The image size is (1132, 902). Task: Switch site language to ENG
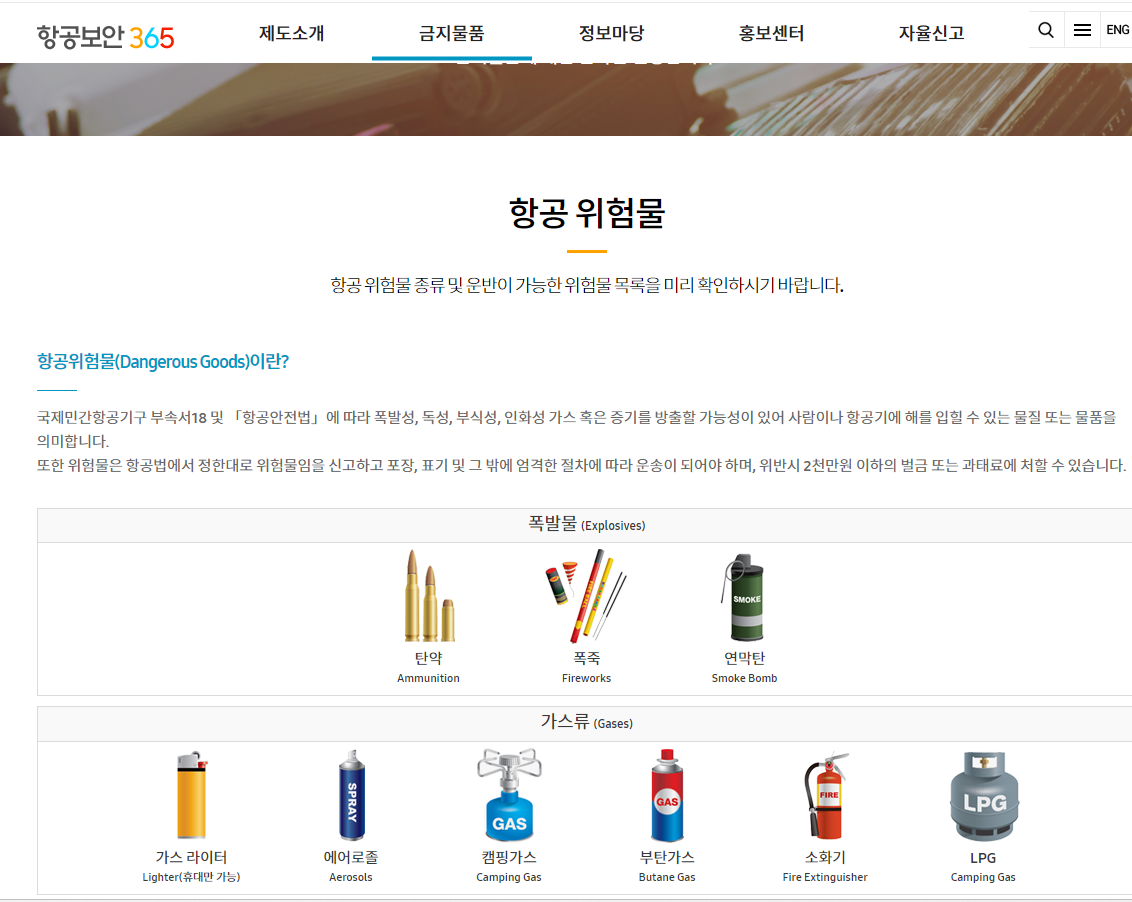(1117, 29)
